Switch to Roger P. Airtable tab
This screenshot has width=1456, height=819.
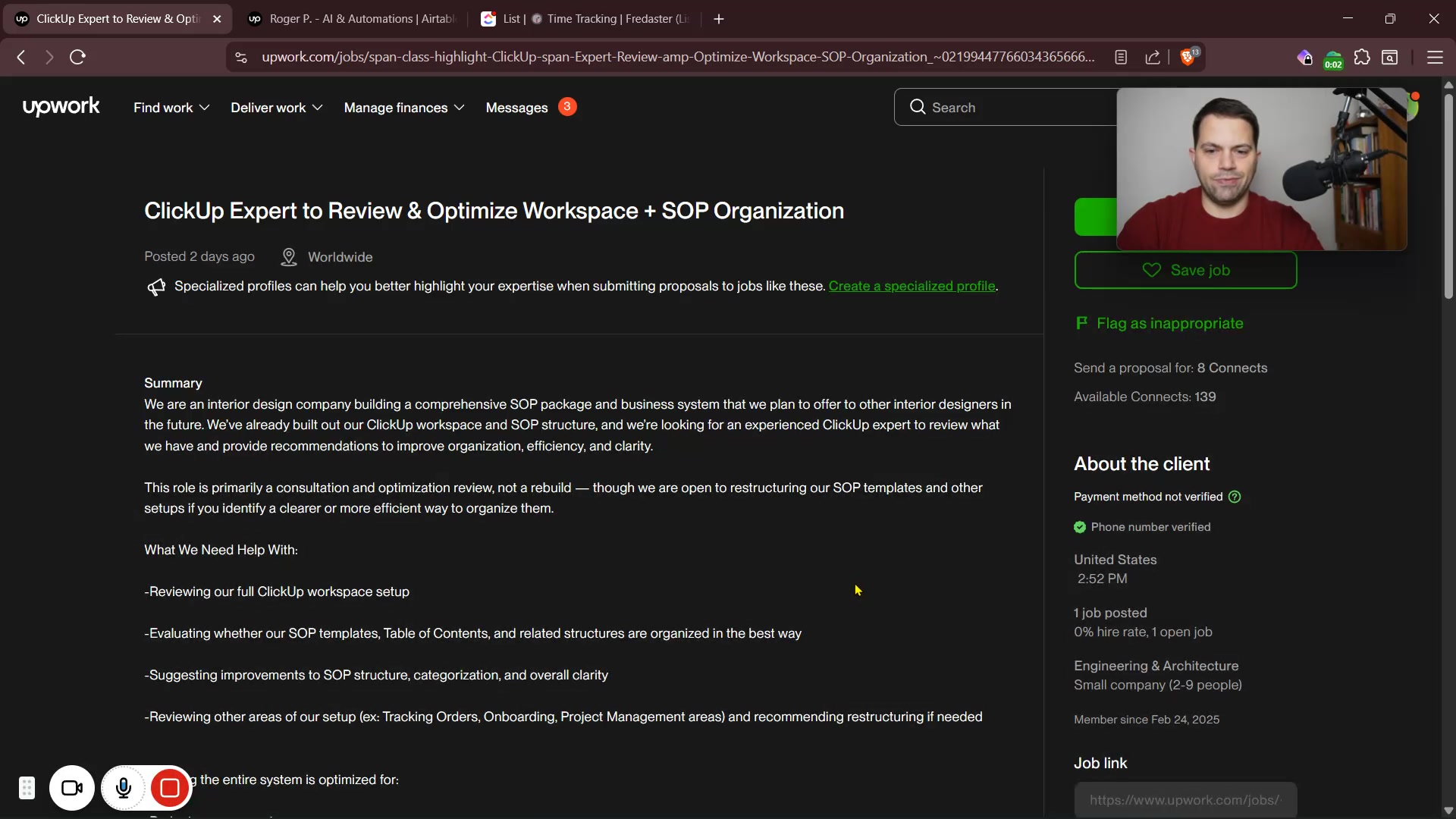pos(353,19)
